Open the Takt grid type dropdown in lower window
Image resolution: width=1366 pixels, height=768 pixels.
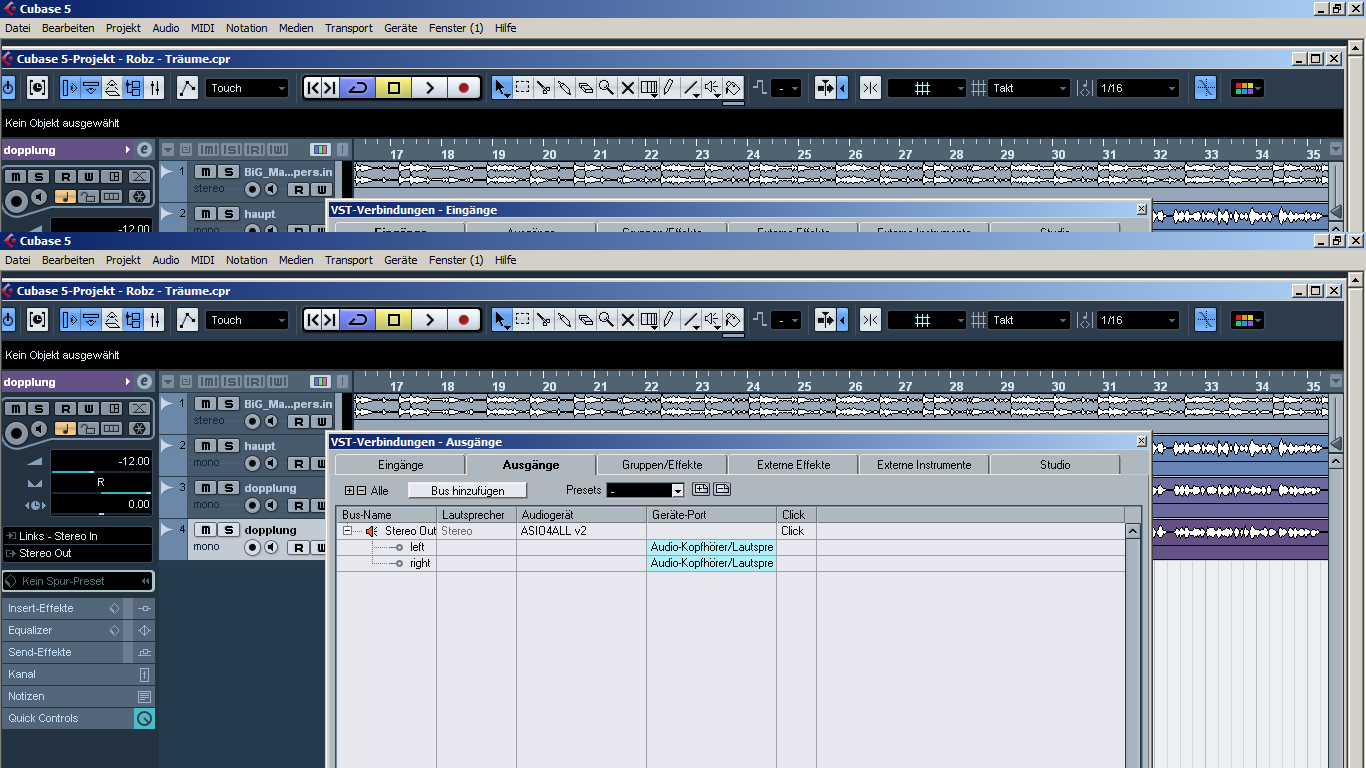1029,320
